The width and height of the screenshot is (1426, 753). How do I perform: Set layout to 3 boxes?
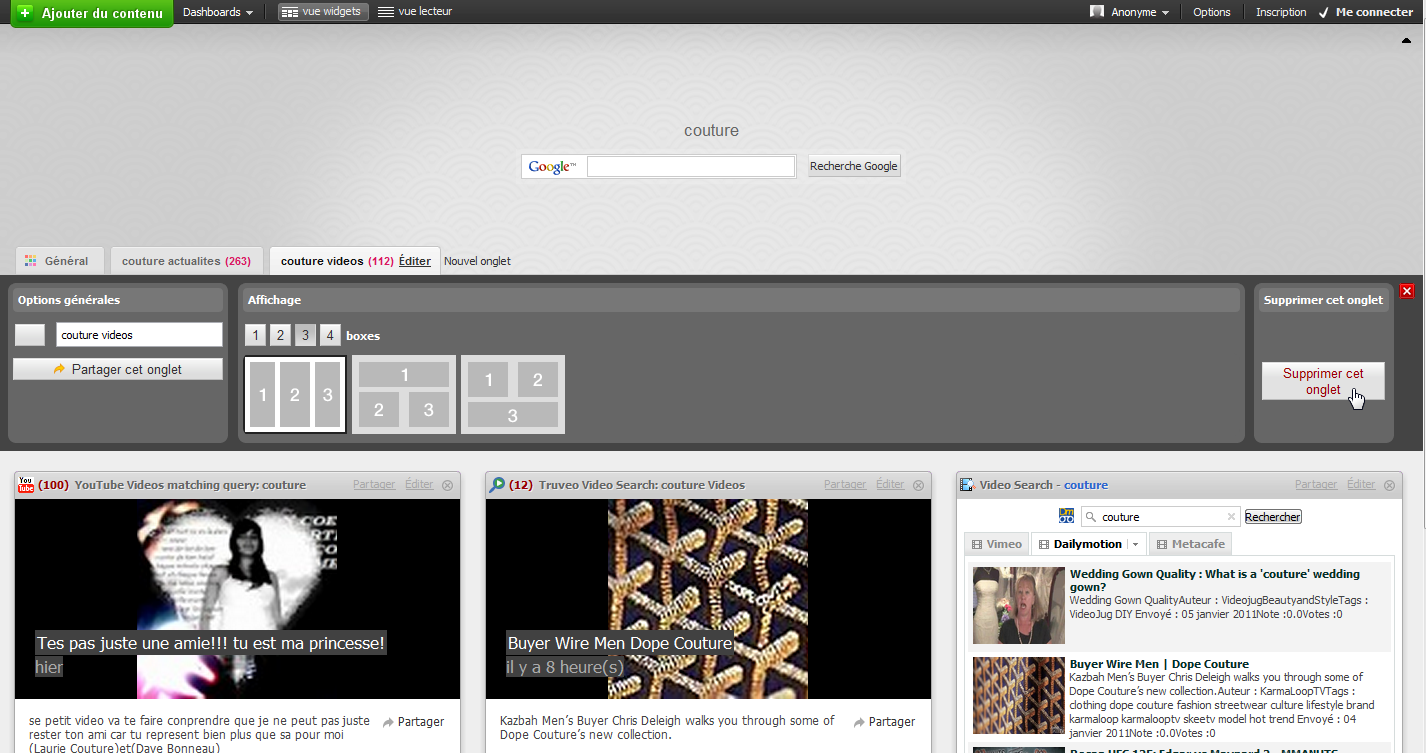pyautogui.click(x=306, y=336)
